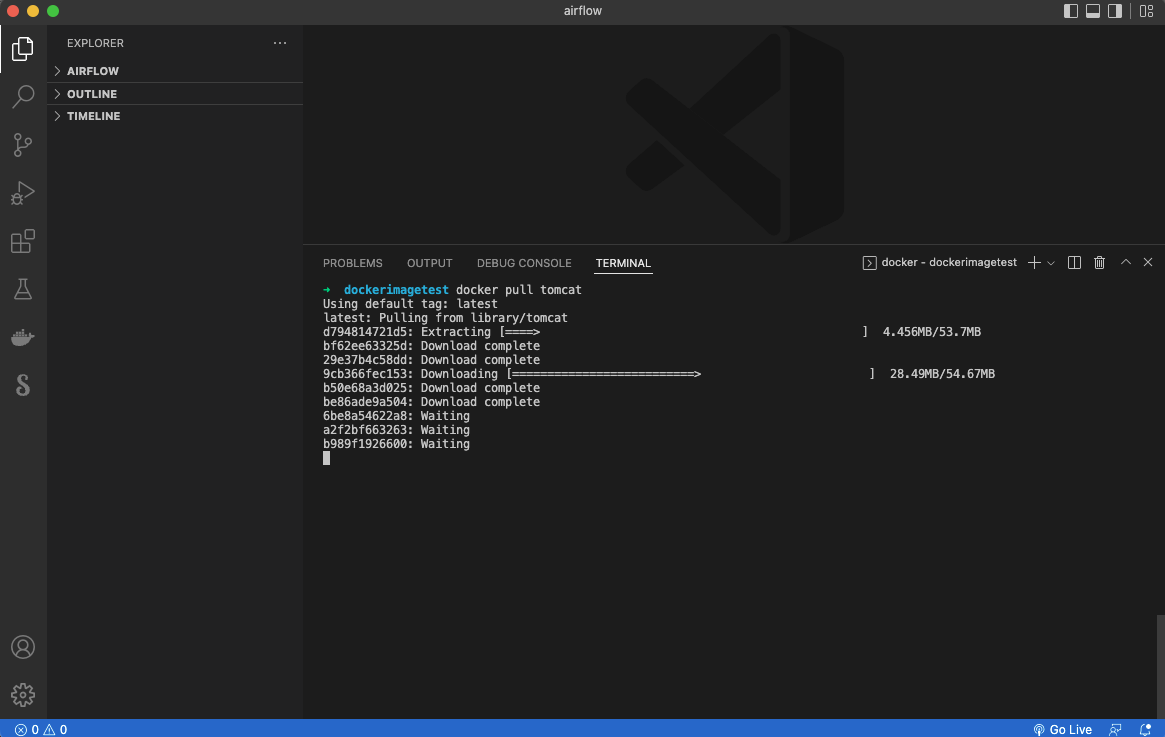Click the 'docker pull tomcat' command line
This screenshot has height=737, width=1165.
pos(519,290)
